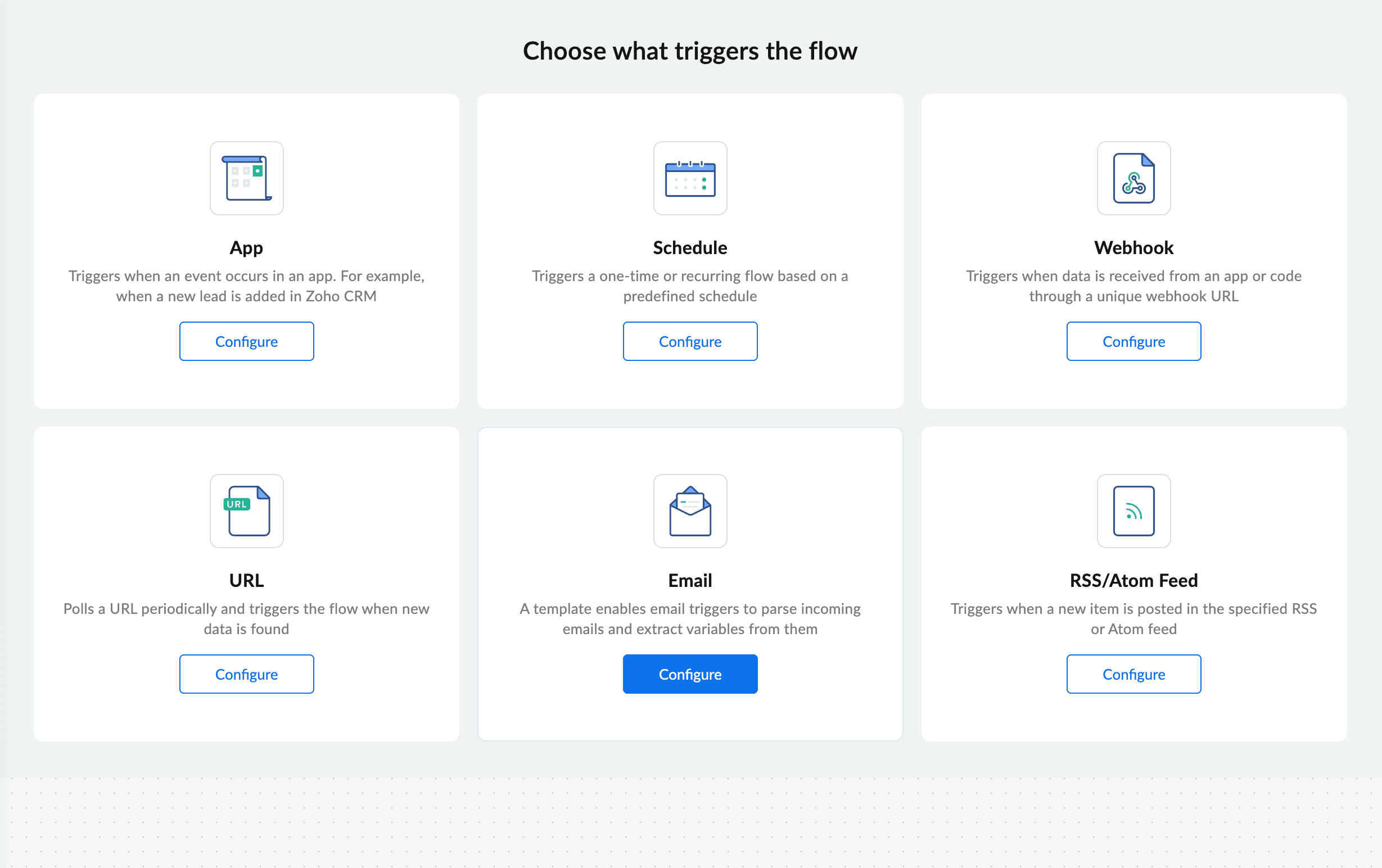Configure the App trigger
Screen dimensions: 1382x868
246,341
